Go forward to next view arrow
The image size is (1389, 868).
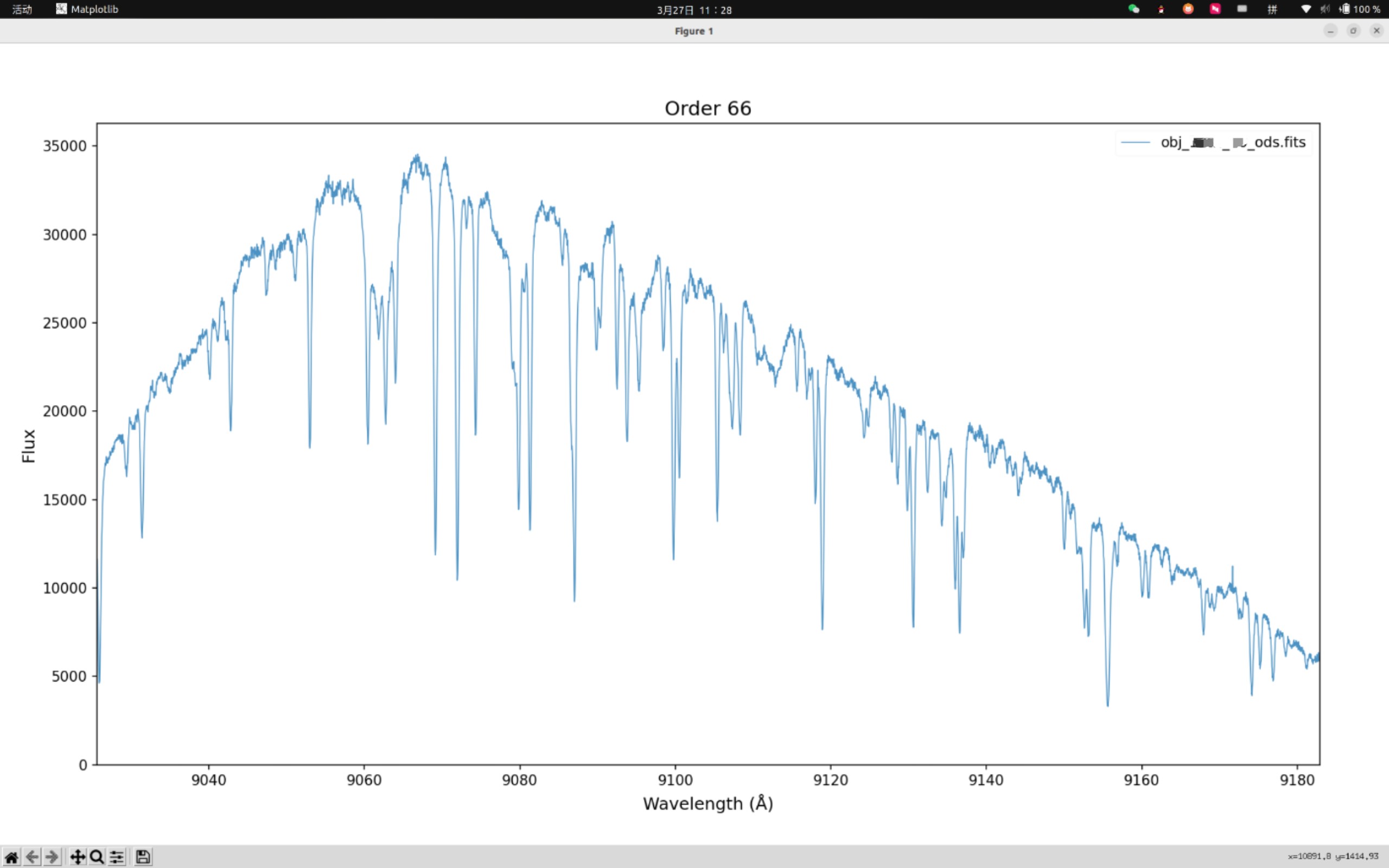(x=52, y=857)
